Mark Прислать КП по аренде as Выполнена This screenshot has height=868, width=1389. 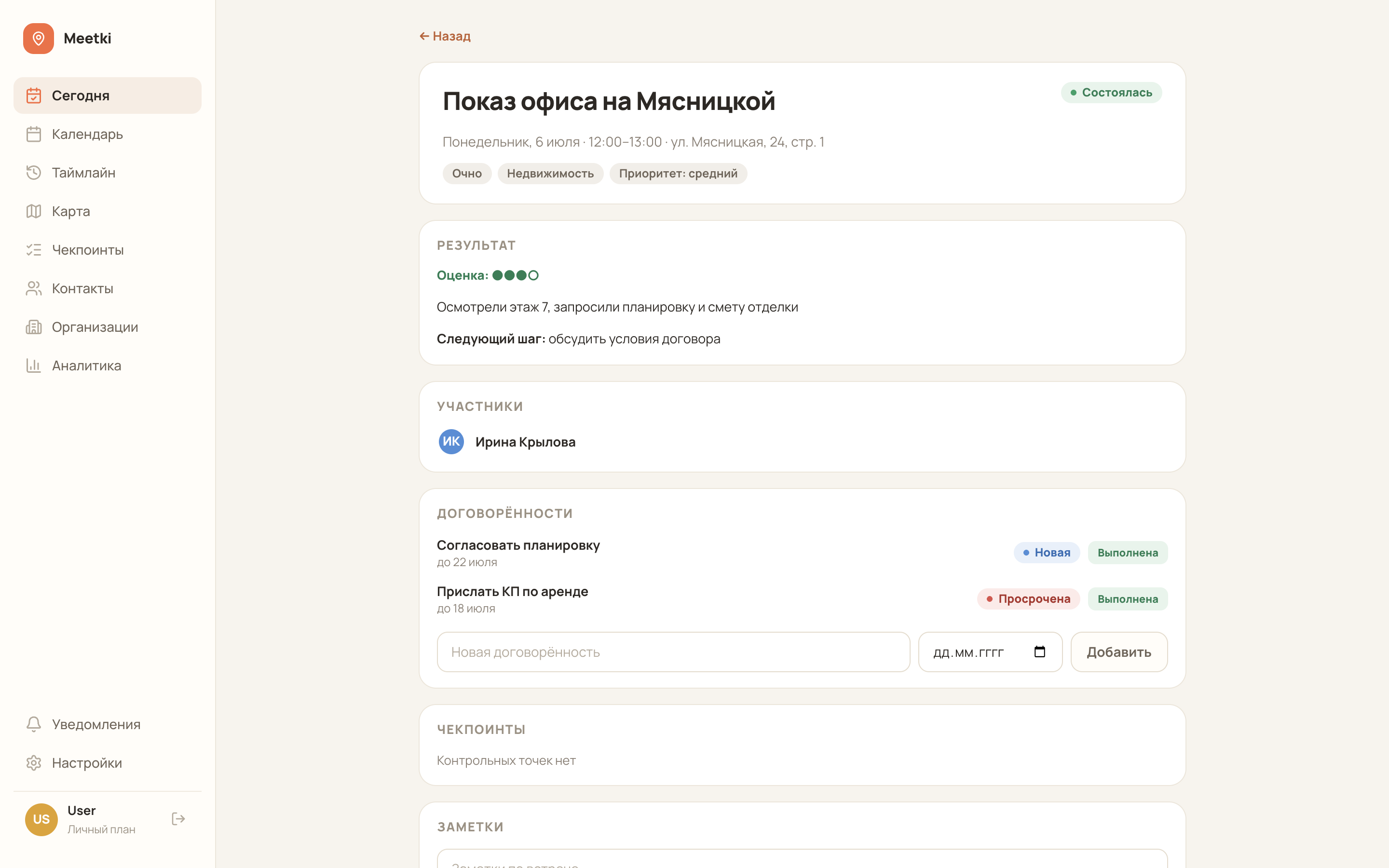click(1127, 599)
